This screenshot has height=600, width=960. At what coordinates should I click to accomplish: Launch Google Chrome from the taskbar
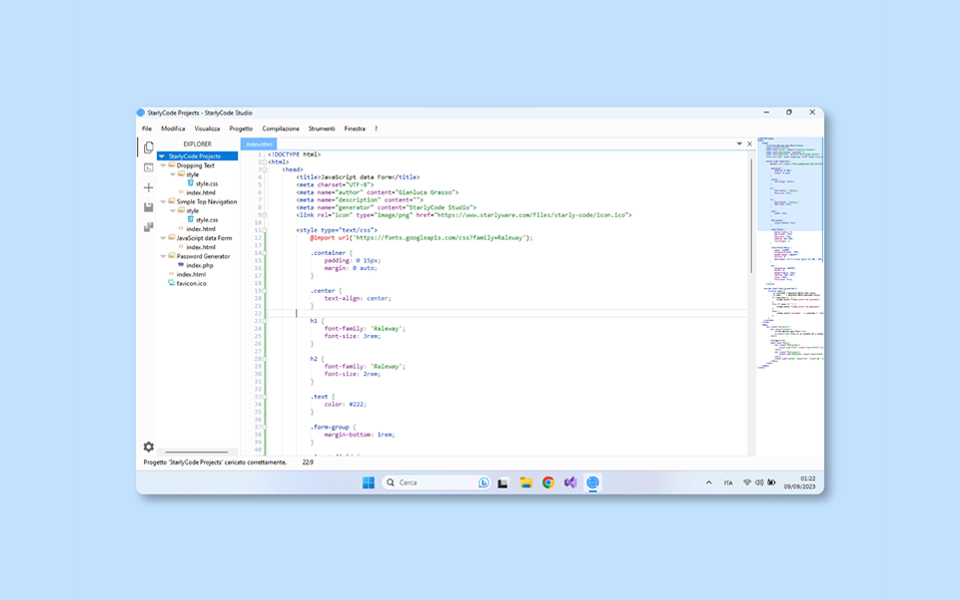pyautogui.click(x=548, y=482)
